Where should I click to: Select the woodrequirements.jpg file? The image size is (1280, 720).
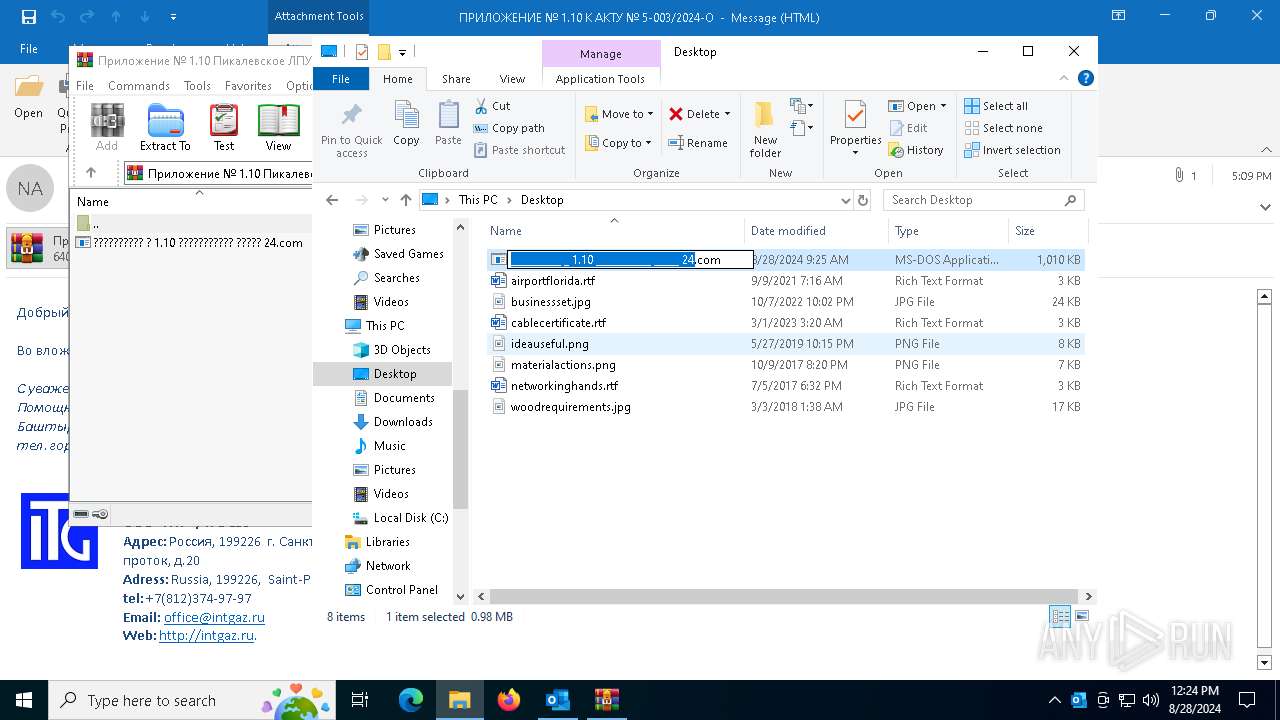coord(570,407)
